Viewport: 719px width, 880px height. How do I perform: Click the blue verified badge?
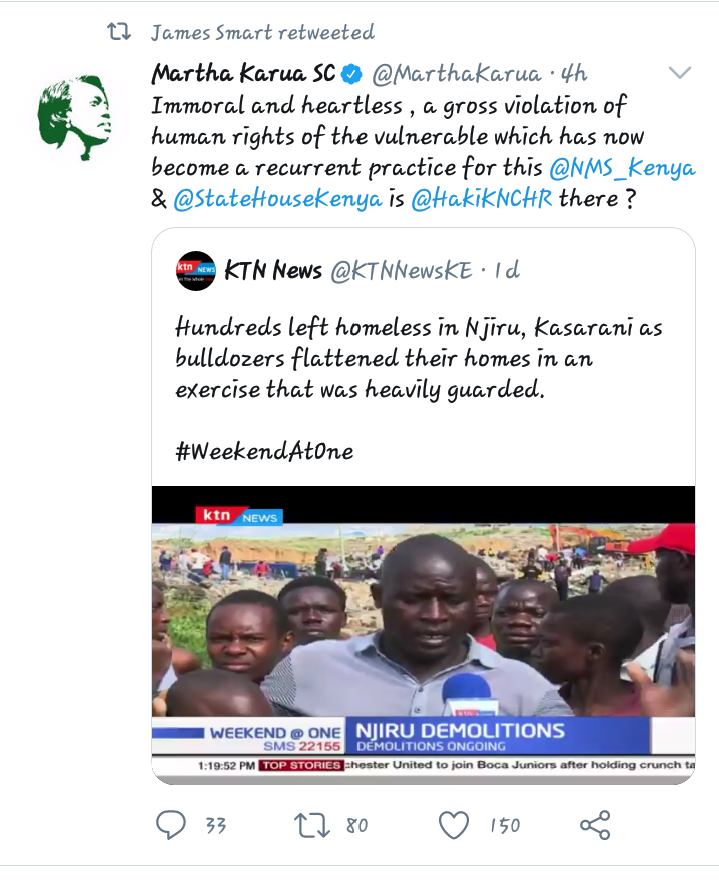[352, 74]
